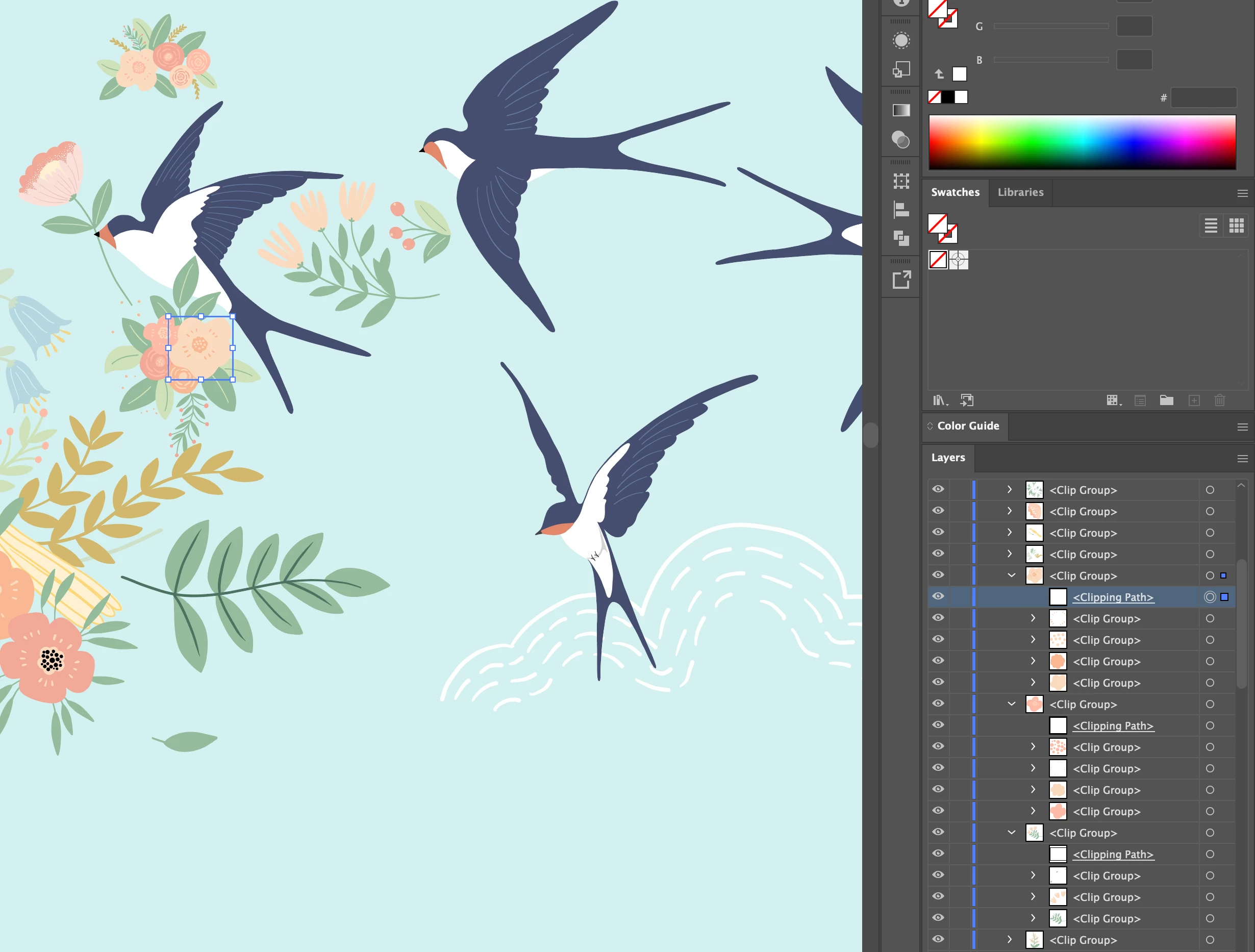Open the Transparency panel icon
The image size is (1255, 952).
(901, 140)
